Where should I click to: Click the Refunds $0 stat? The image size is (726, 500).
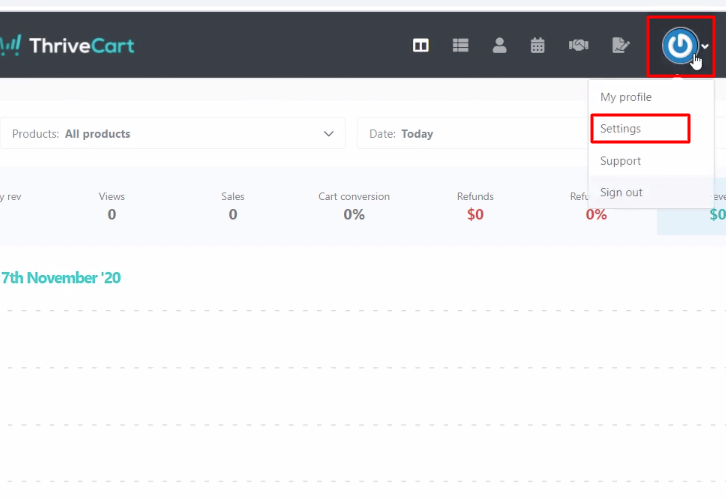(475, 214)
